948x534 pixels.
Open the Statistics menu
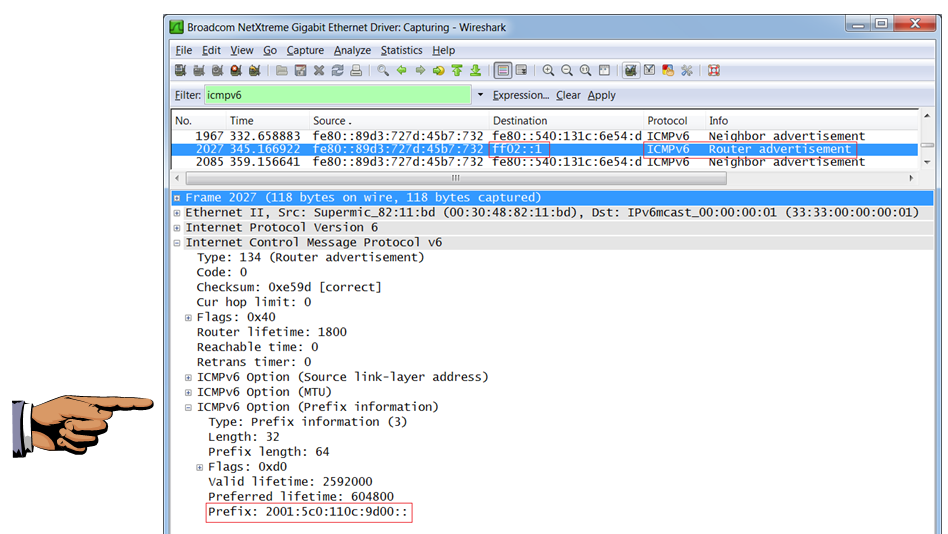pos(401,50)
